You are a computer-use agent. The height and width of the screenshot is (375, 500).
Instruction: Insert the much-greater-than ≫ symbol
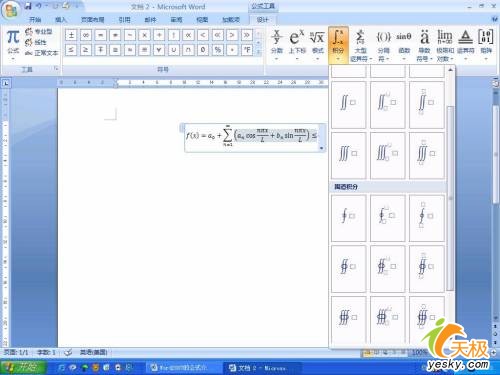pyautogui.click(x=247, y=35)
